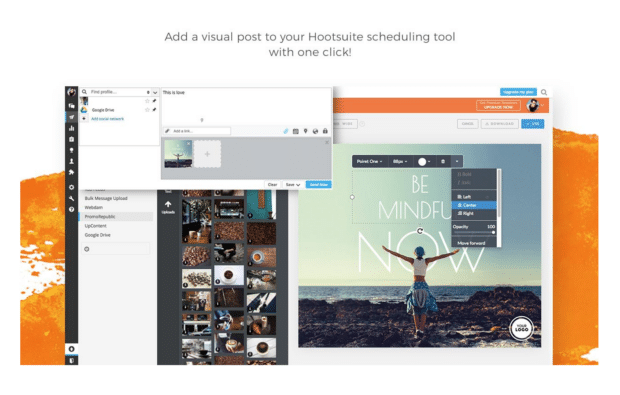Expand the Save dropdown in composer

click(x=293, y=185)
